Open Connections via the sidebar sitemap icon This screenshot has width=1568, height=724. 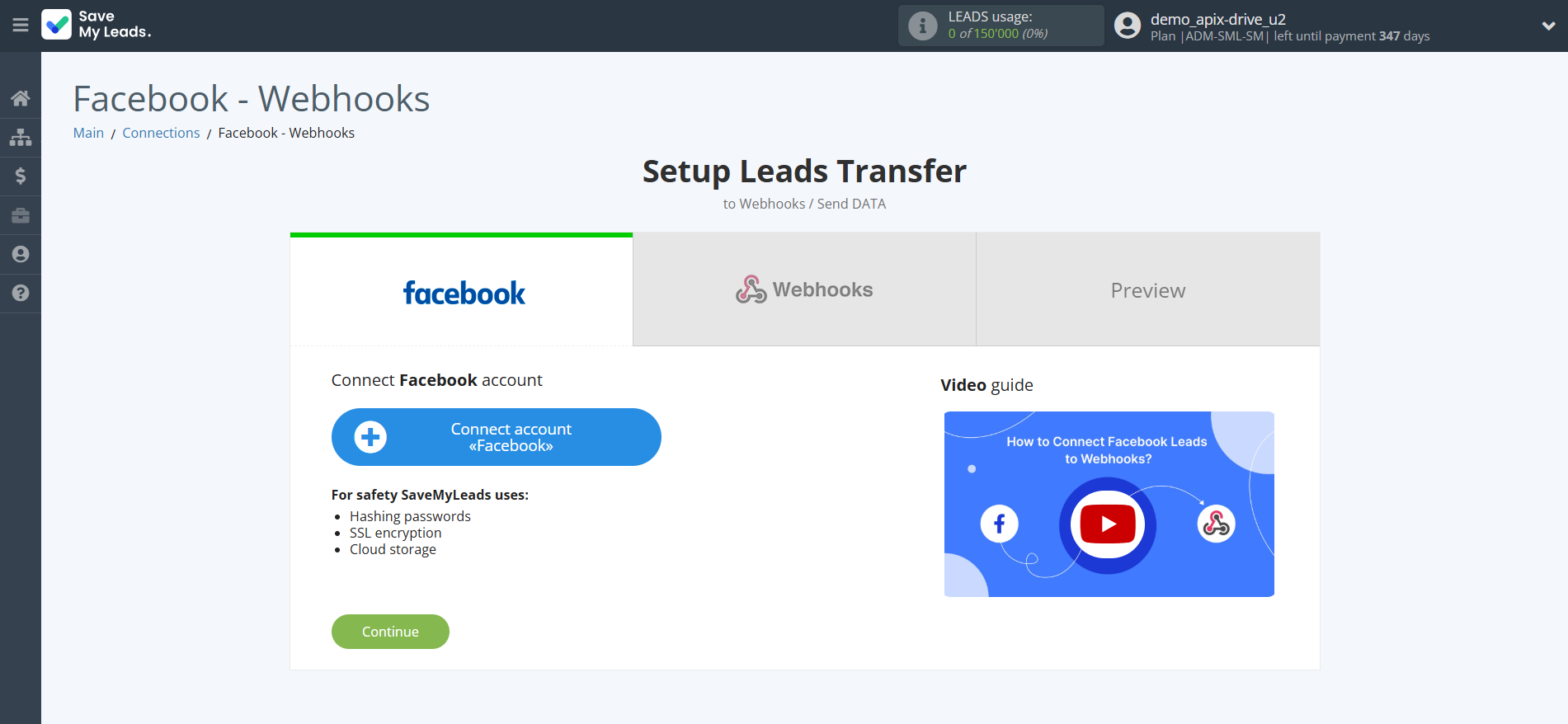tap(21, 137)
